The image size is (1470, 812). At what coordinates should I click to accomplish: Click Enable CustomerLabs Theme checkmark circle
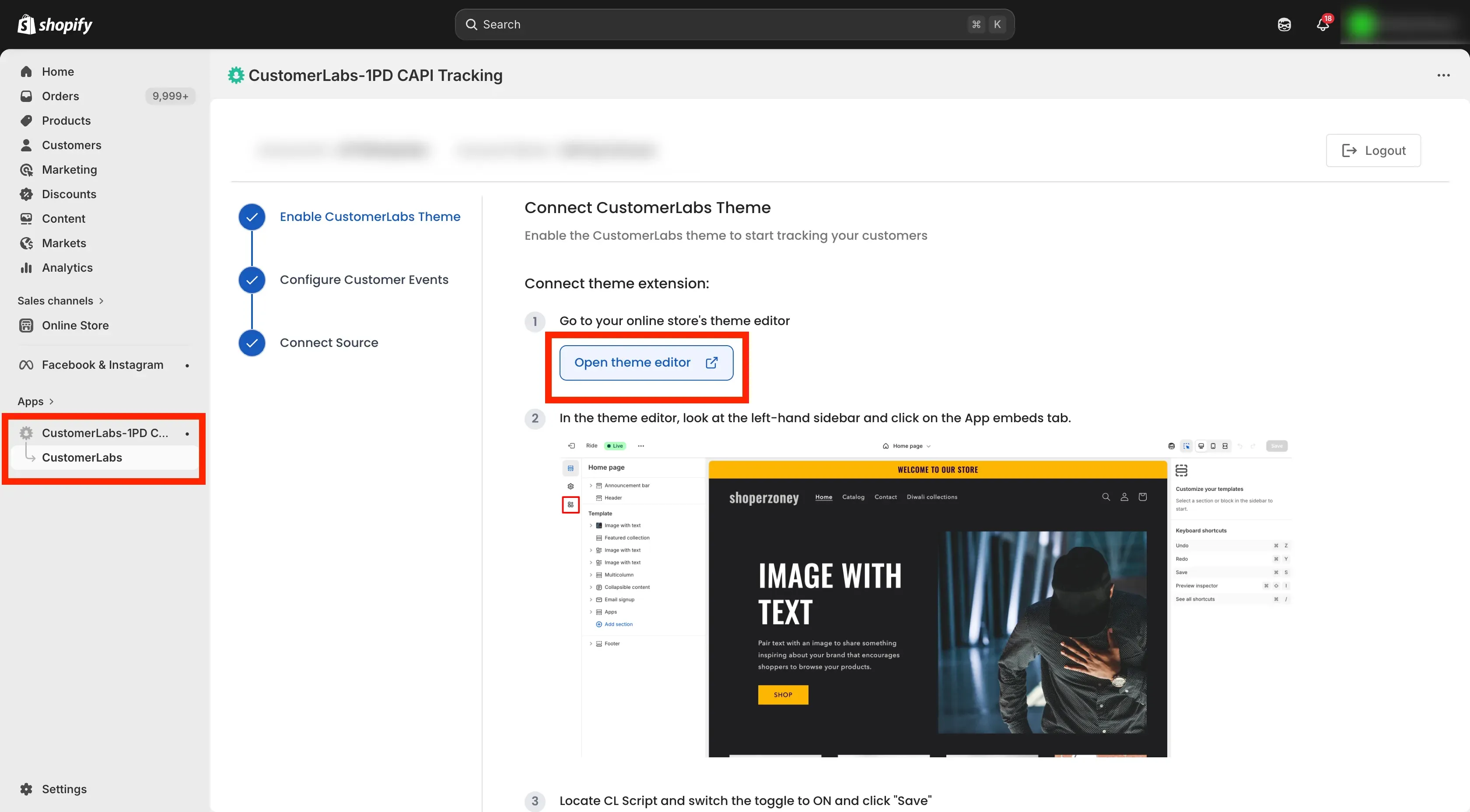pos(252,217)
